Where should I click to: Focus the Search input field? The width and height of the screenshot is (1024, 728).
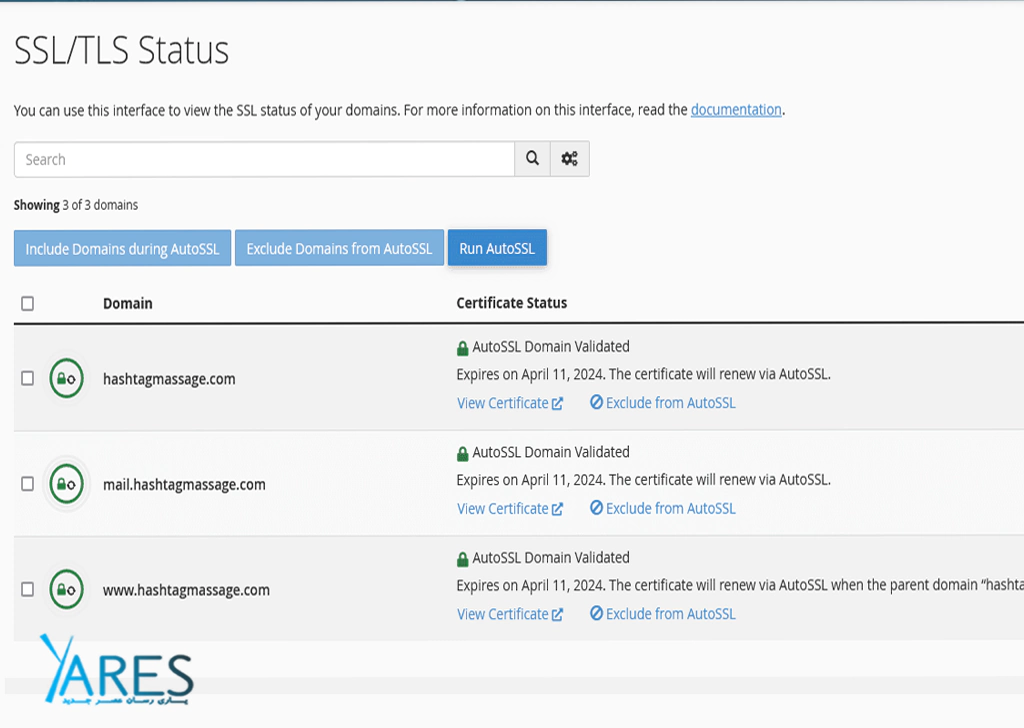coord(264,159)
